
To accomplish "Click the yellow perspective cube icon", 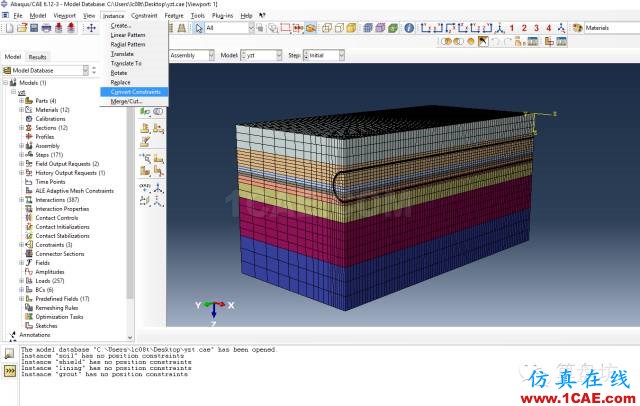I will coord(351,28).
